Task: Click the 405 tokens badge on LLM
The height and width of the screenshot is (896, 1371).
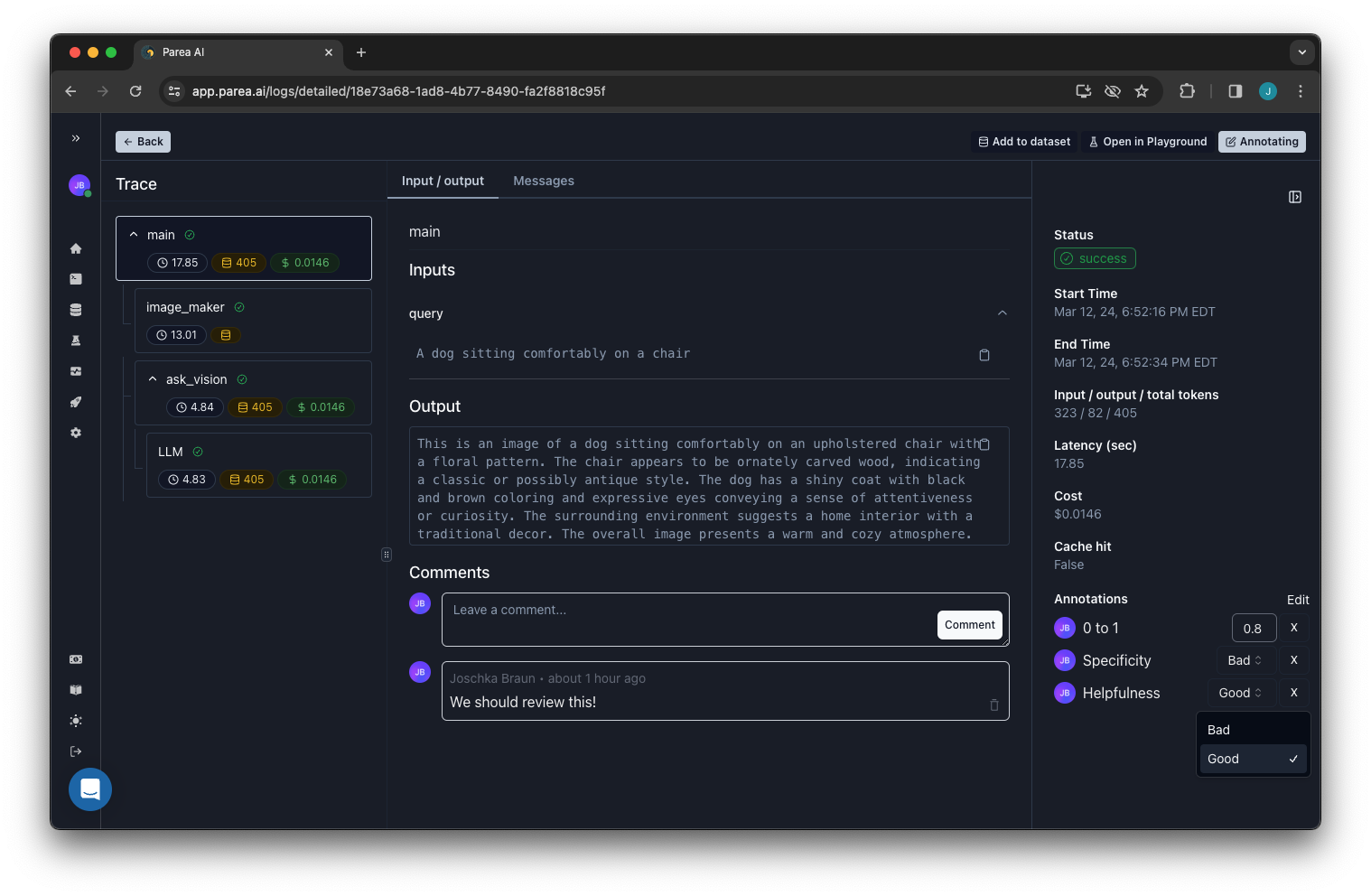Action: (247, 480)
